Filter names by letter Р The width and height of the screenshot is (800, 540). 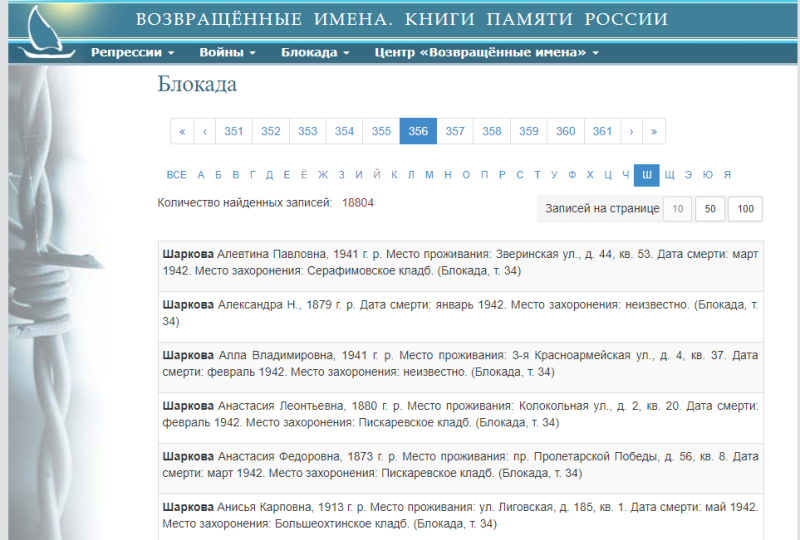[x=502, y=175]
